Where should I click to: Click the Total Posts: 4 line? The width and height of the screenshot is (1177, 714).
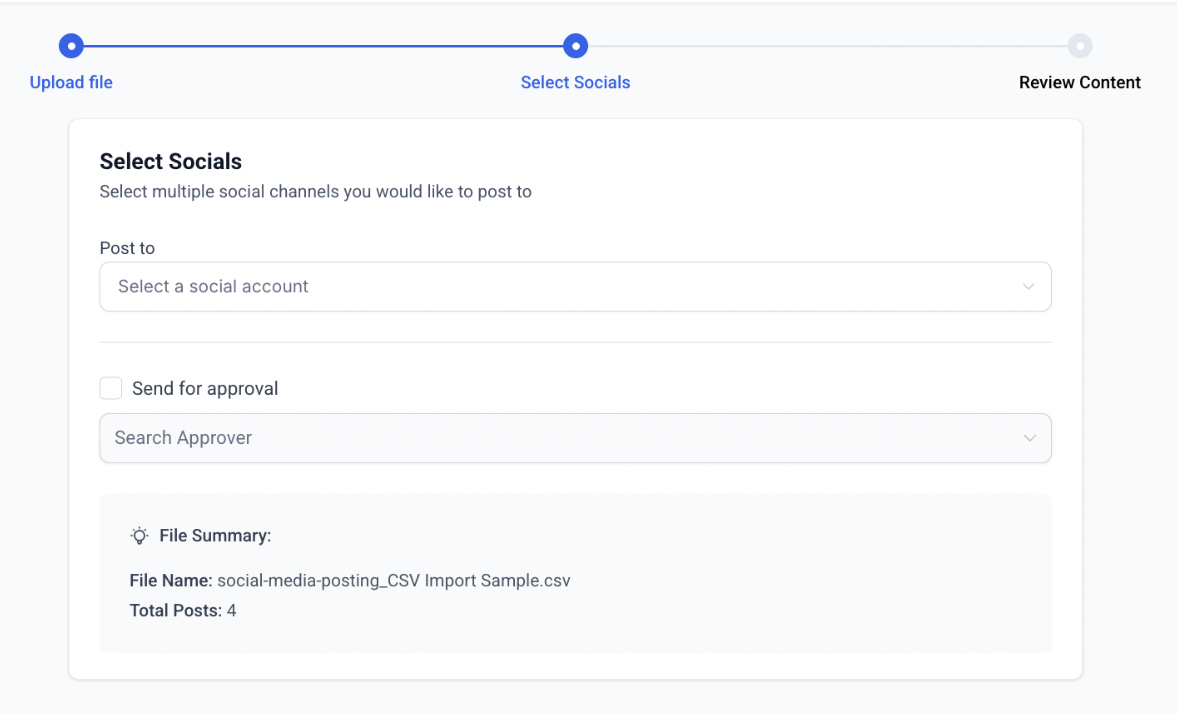[183, 610]
